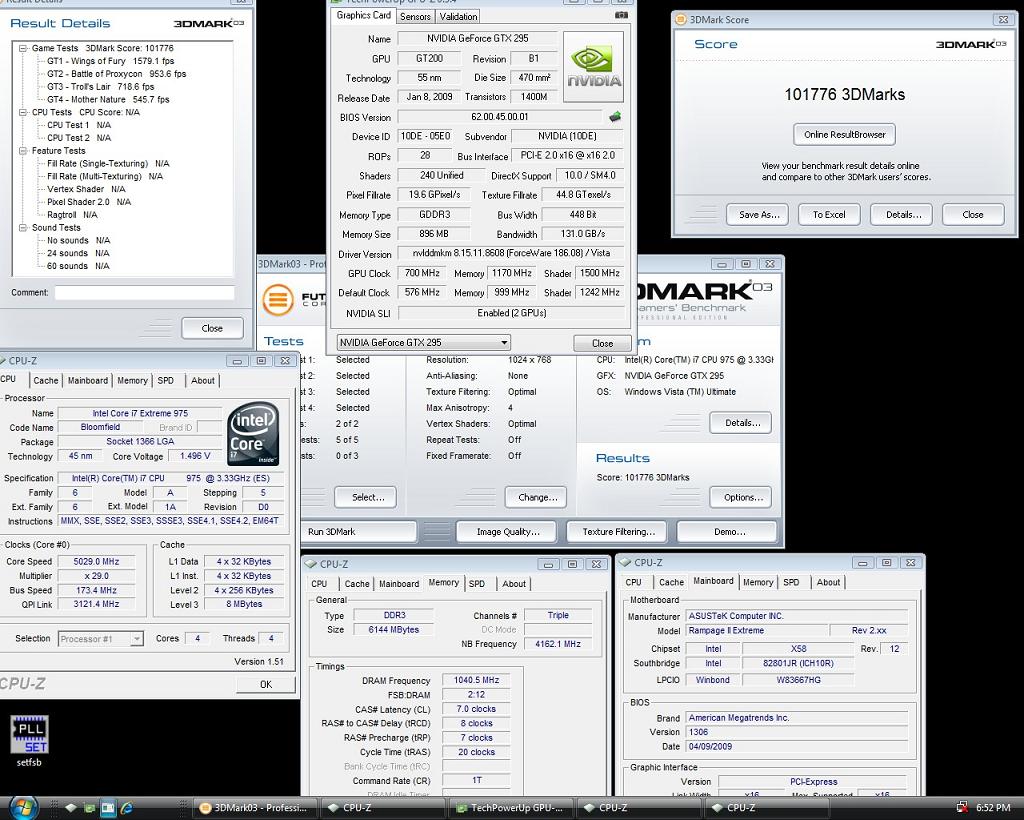
Task: Click the Options... button under Results
Action: point(741,497)
